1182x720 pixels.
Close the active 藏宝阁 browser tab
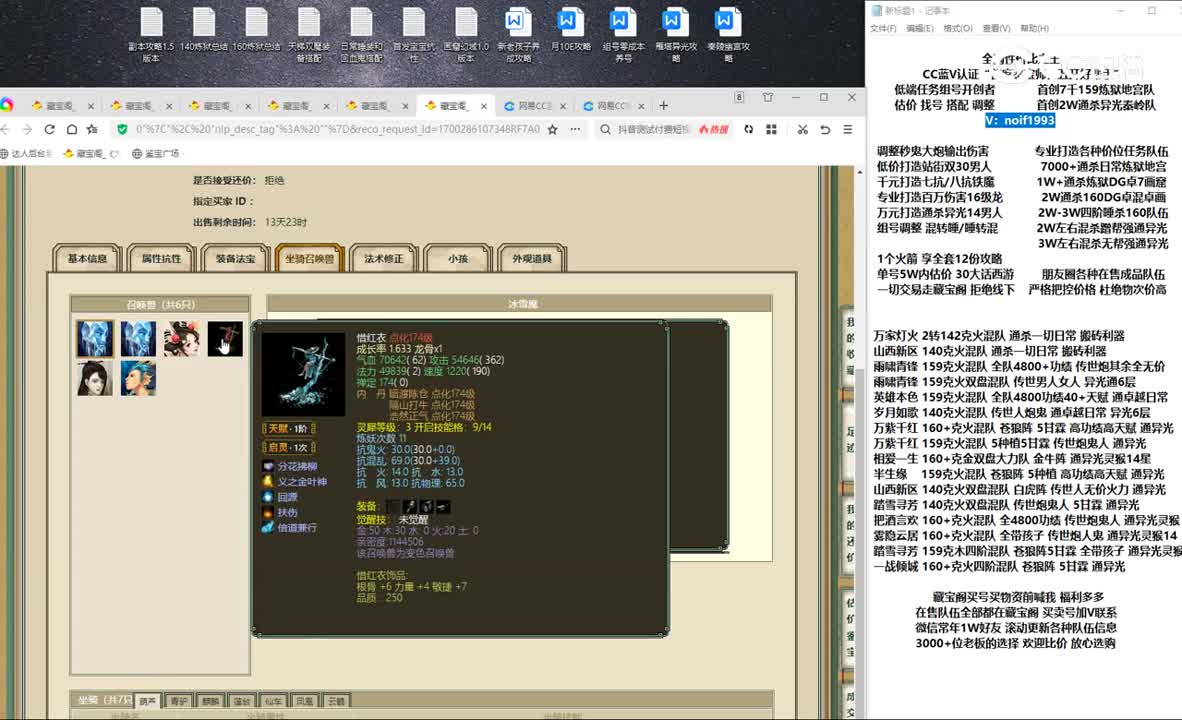coord(484,106)
